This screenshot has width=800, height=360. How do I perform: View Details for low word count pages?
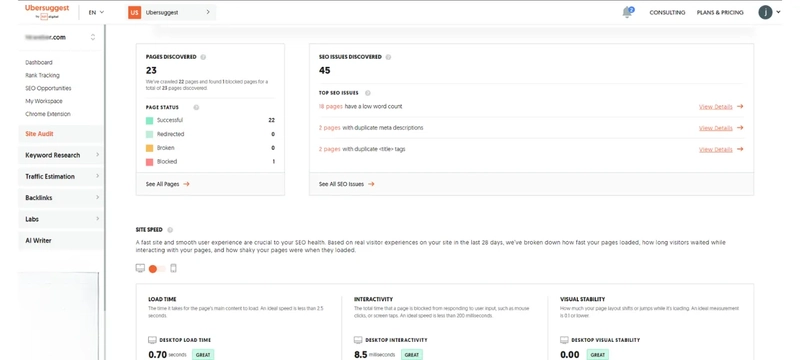[x=715, y=107]
